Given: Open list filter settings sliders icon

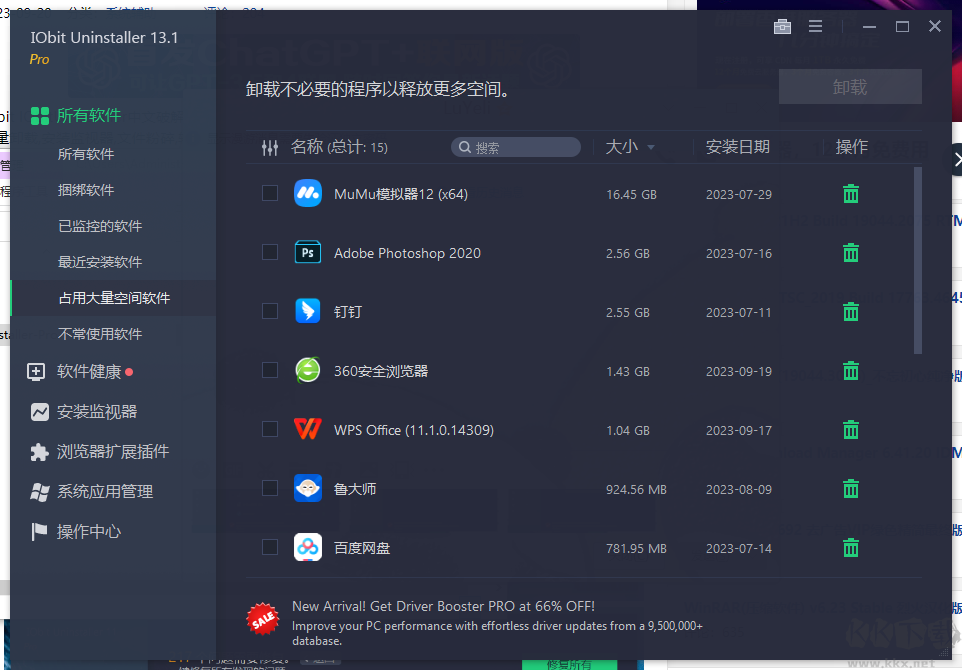Looking at the screenshot, I should click(x=270, y=147).
